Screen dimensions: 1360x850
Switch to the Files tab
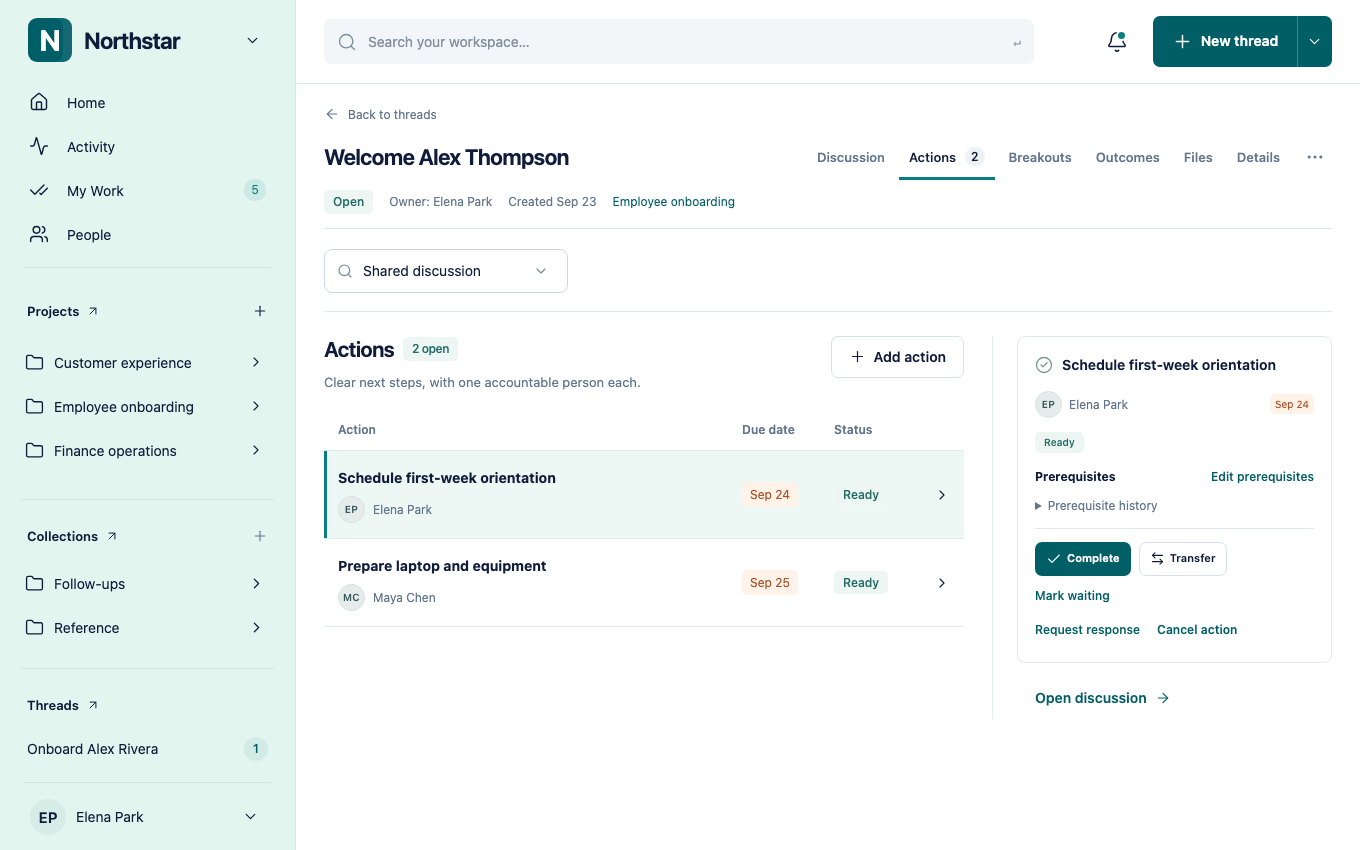click(1198, 157)
